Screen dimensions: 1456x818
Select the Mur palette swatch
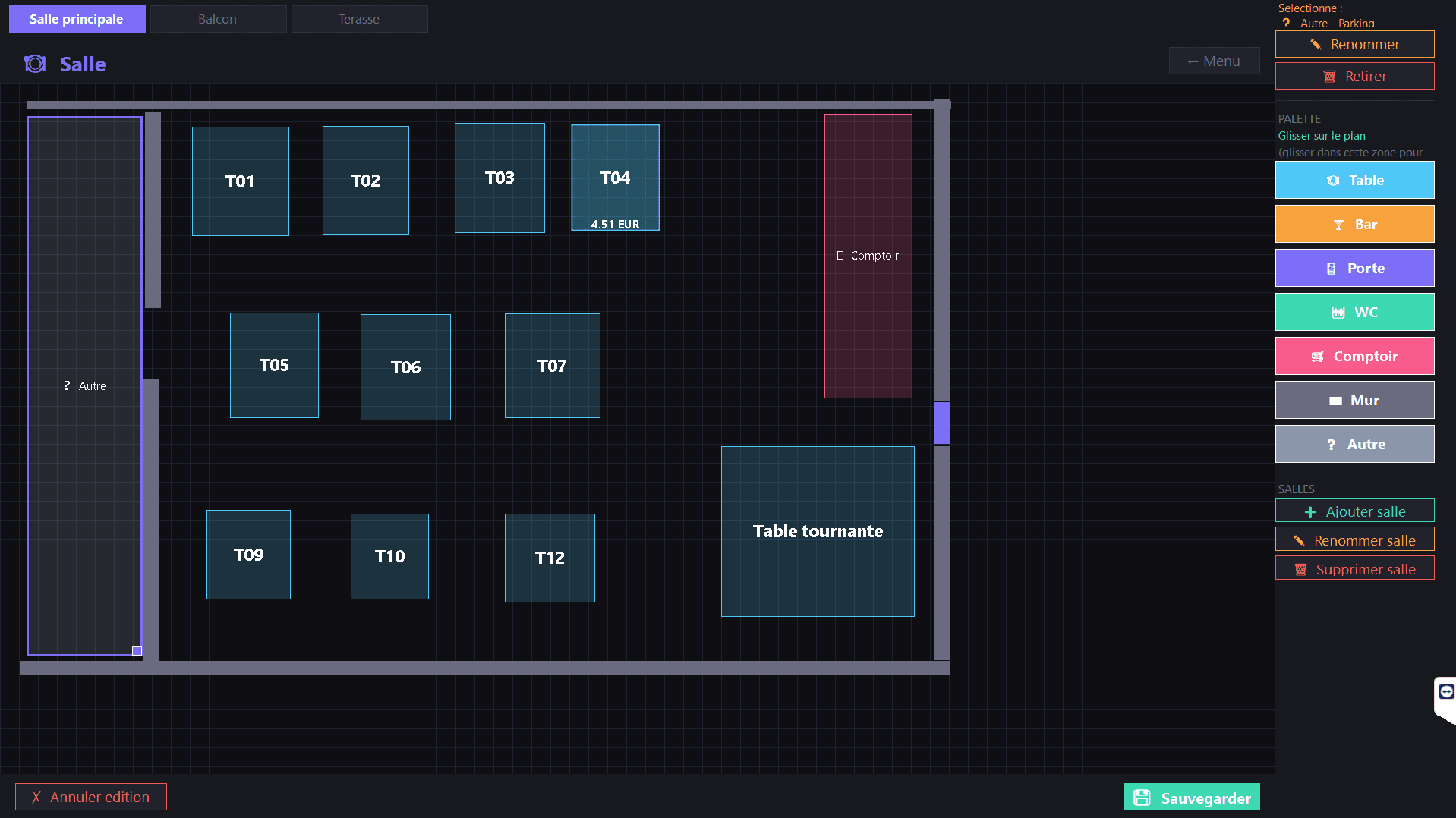(1354, 400)
